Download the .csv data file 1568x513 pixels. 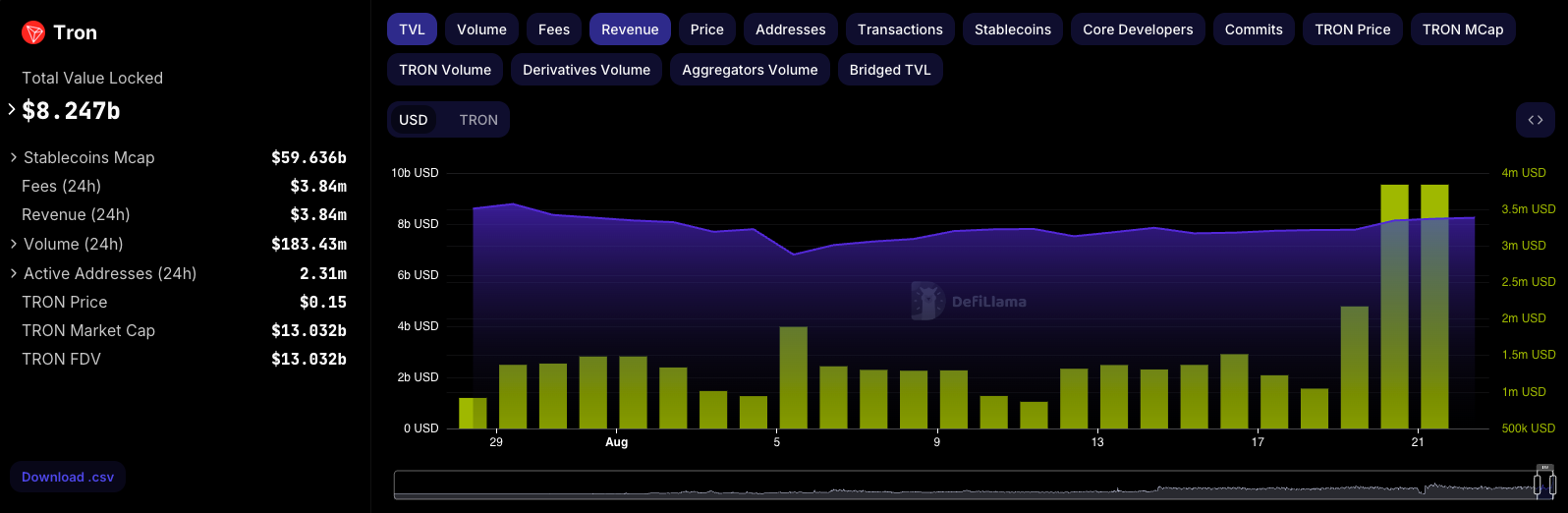point(68,478)
